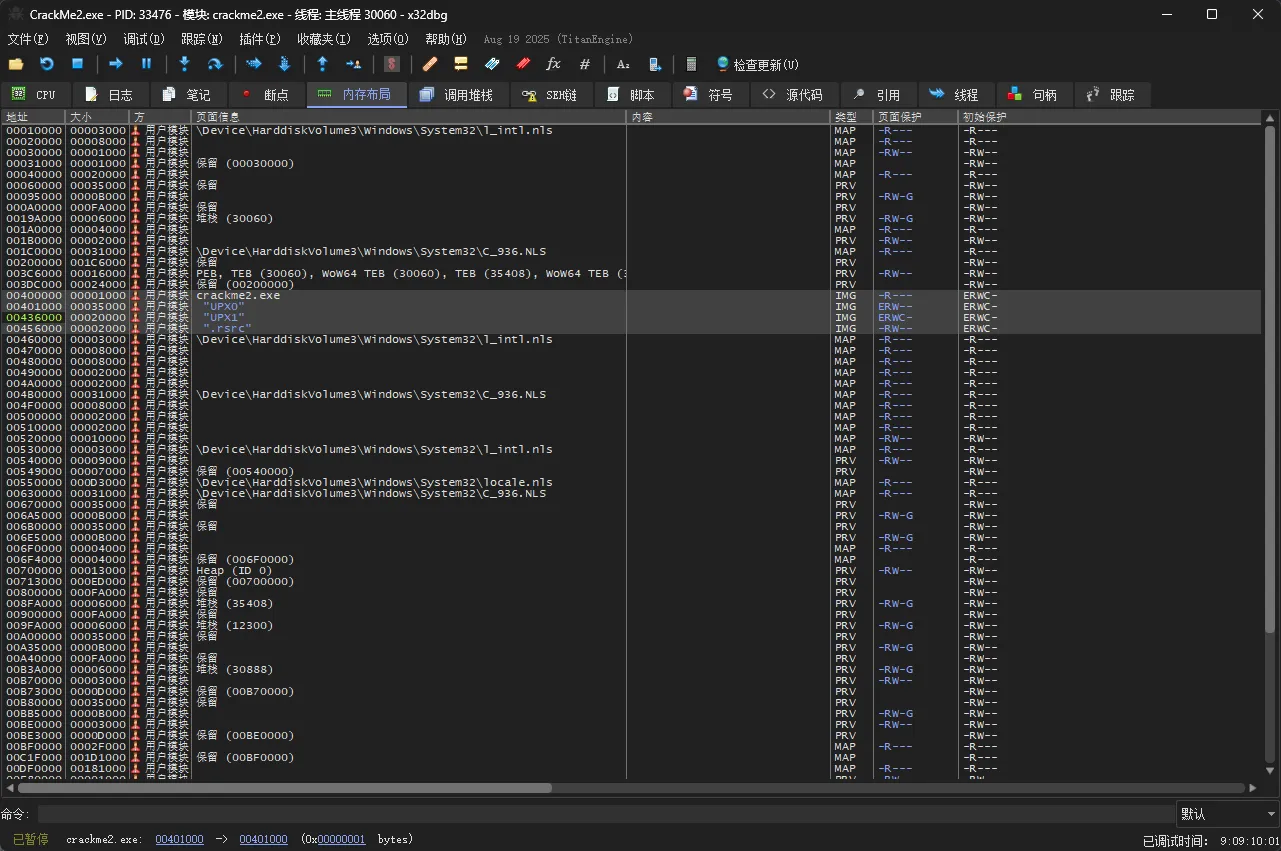Switch to the 句柄 handles tab
This screenshot has height=851, width=1281.
point(1034,95)
